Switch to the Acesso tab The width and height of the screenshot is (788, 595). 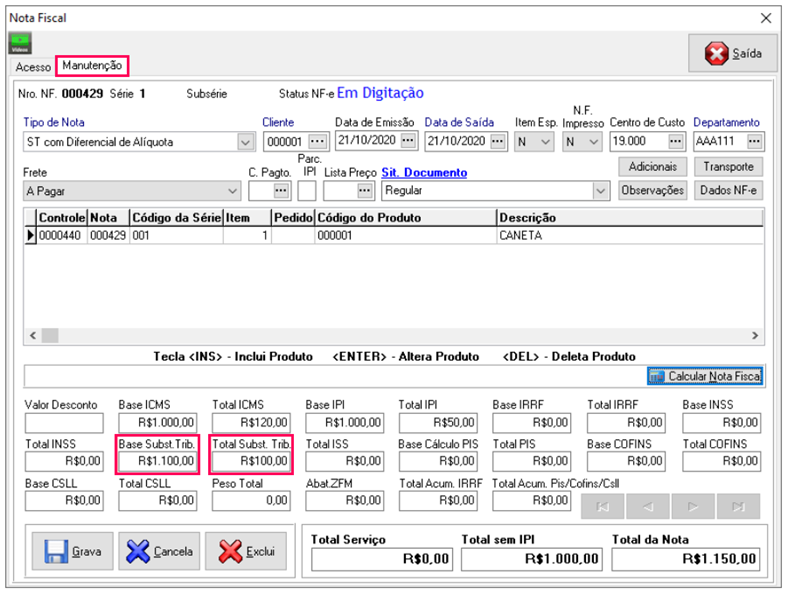[x=33, y=67]
